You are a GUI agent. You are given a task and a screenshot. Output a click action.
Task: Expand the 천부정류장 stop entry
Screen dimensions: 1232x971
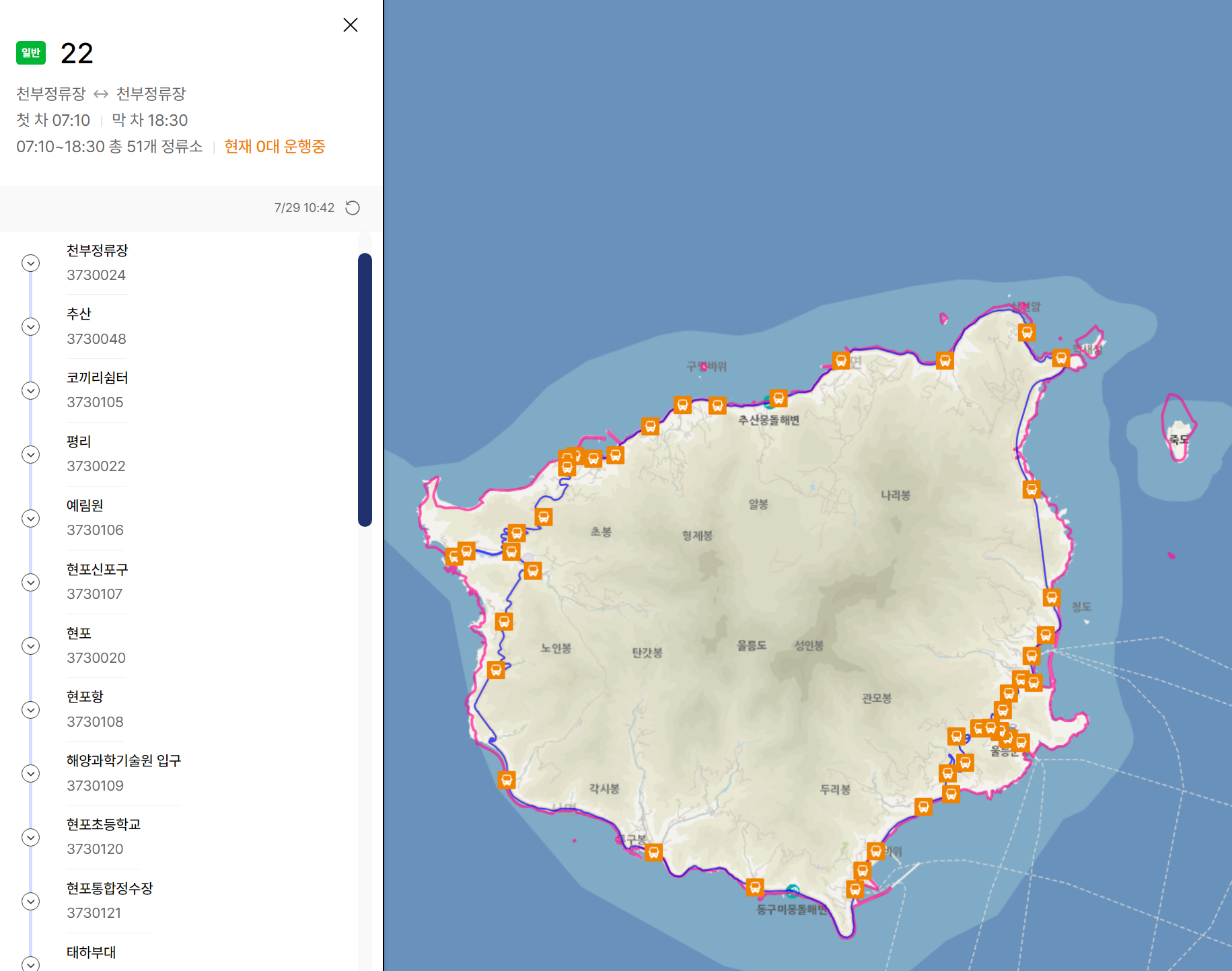pyautogui.click(x=31, y=263)
